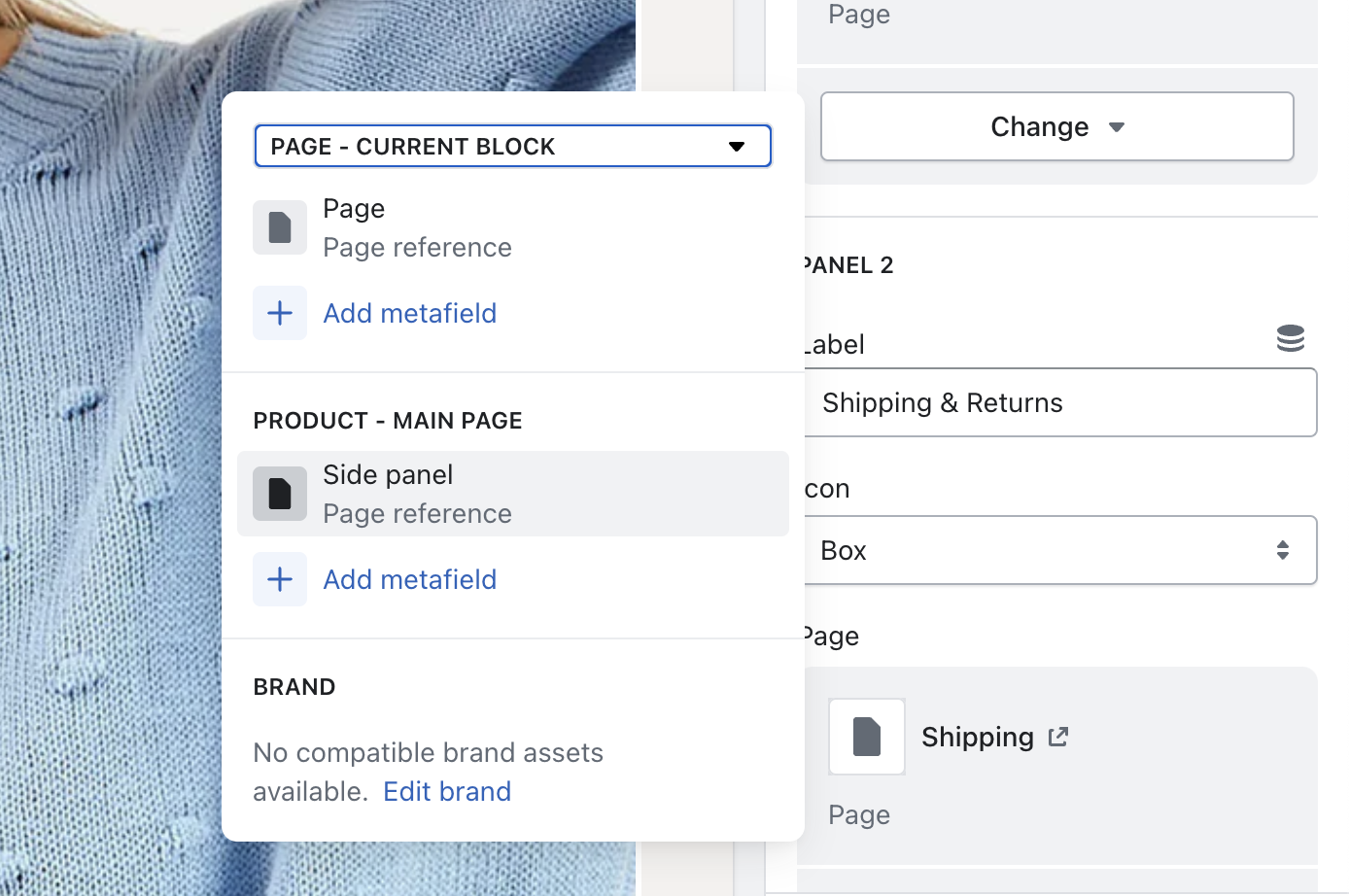Expand the Change button dropdown arrow
The image size is (1349, 896).
1117,127
